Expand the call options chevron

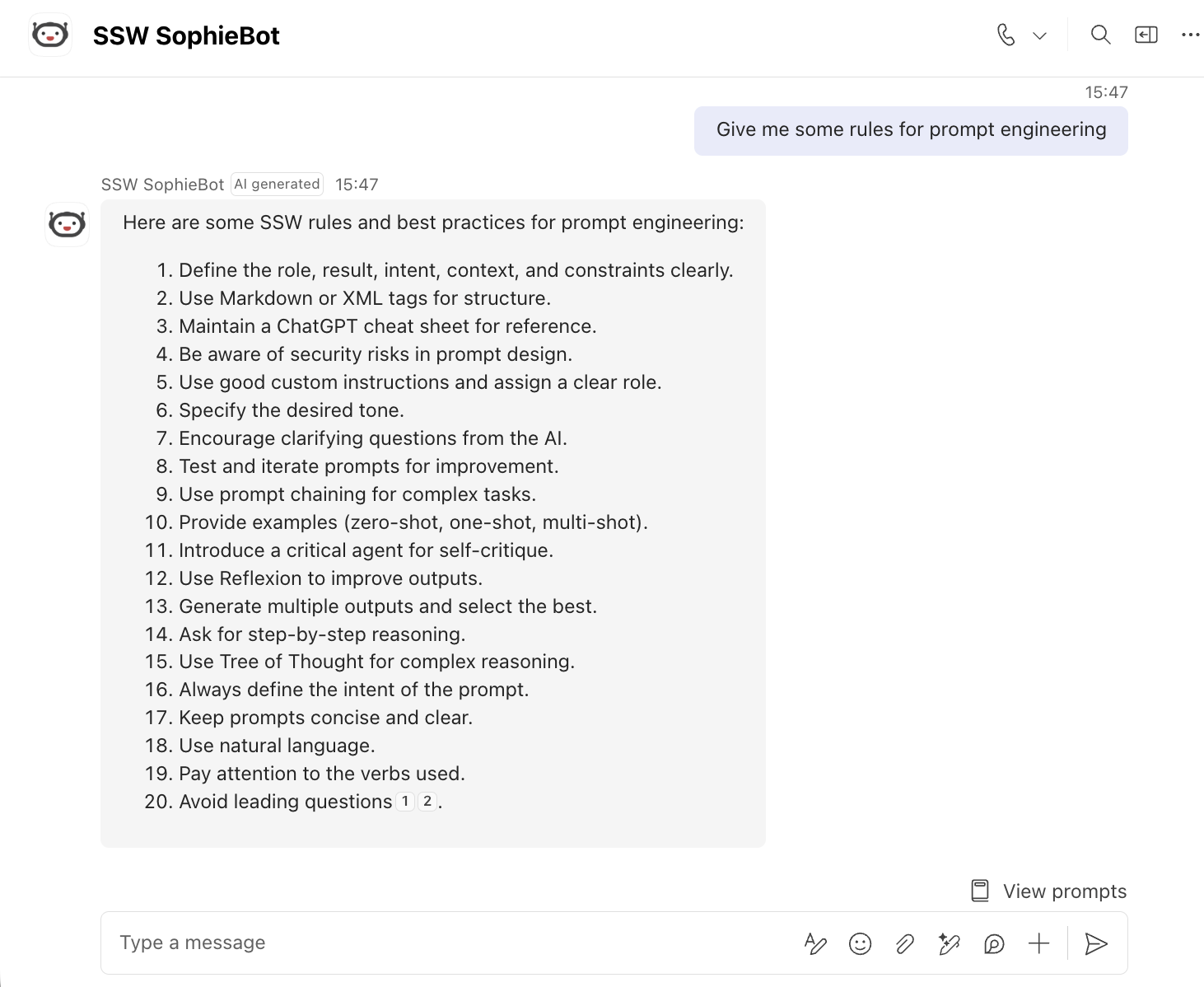[x=1040, y=35]
